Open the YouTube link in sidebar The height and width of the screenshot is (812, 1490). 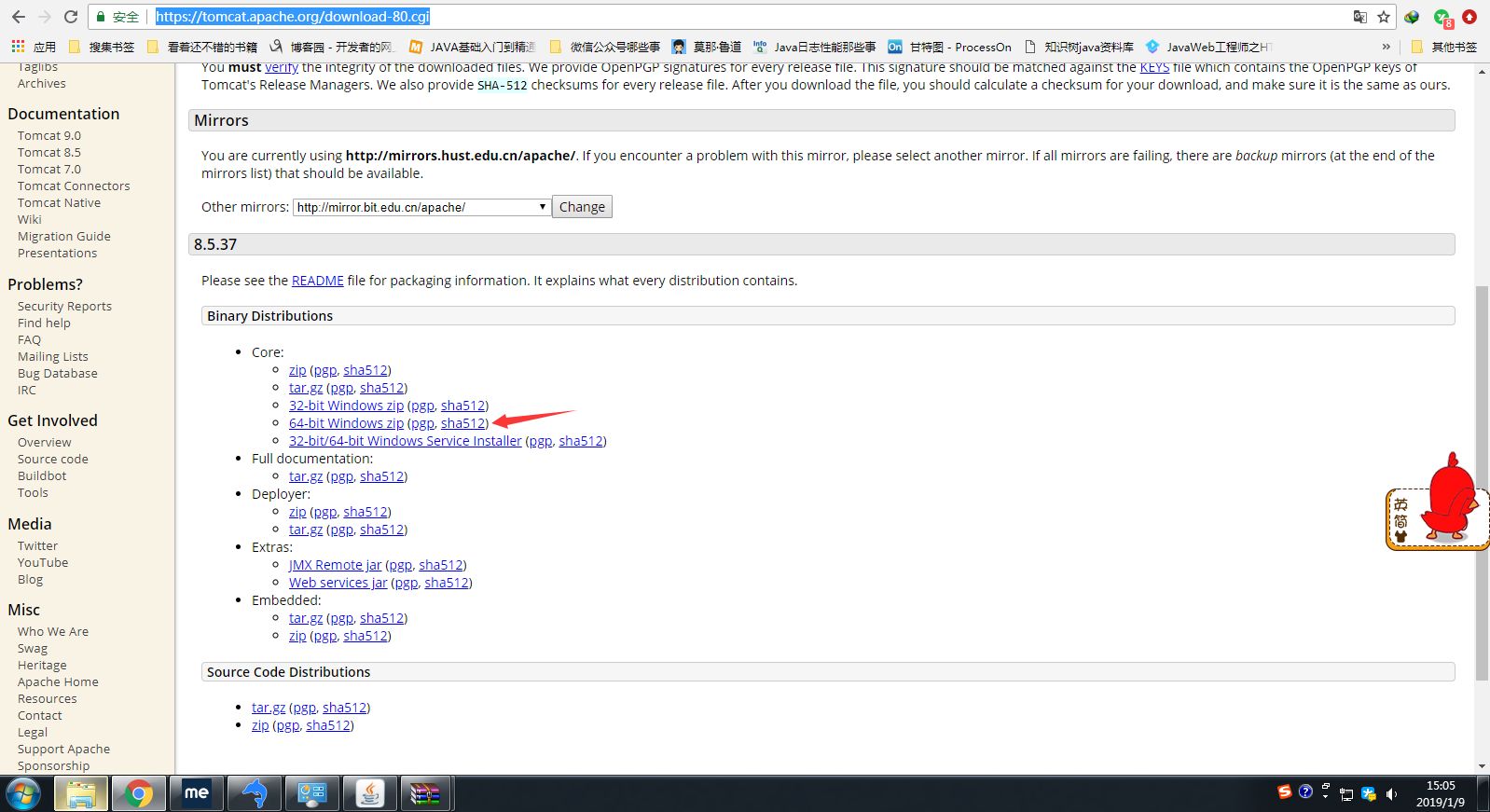click(x=43, y=563)
